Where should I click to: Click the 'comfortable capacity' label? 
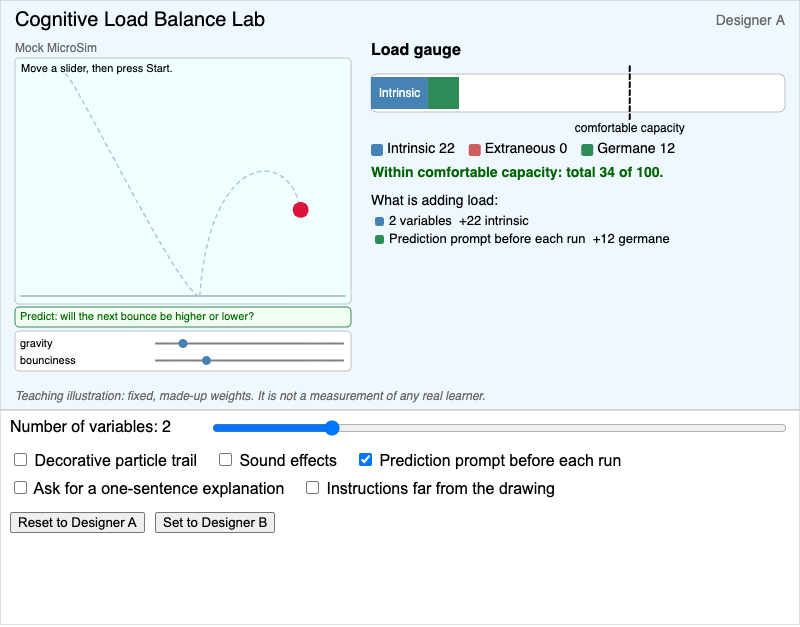pos(630,128)
